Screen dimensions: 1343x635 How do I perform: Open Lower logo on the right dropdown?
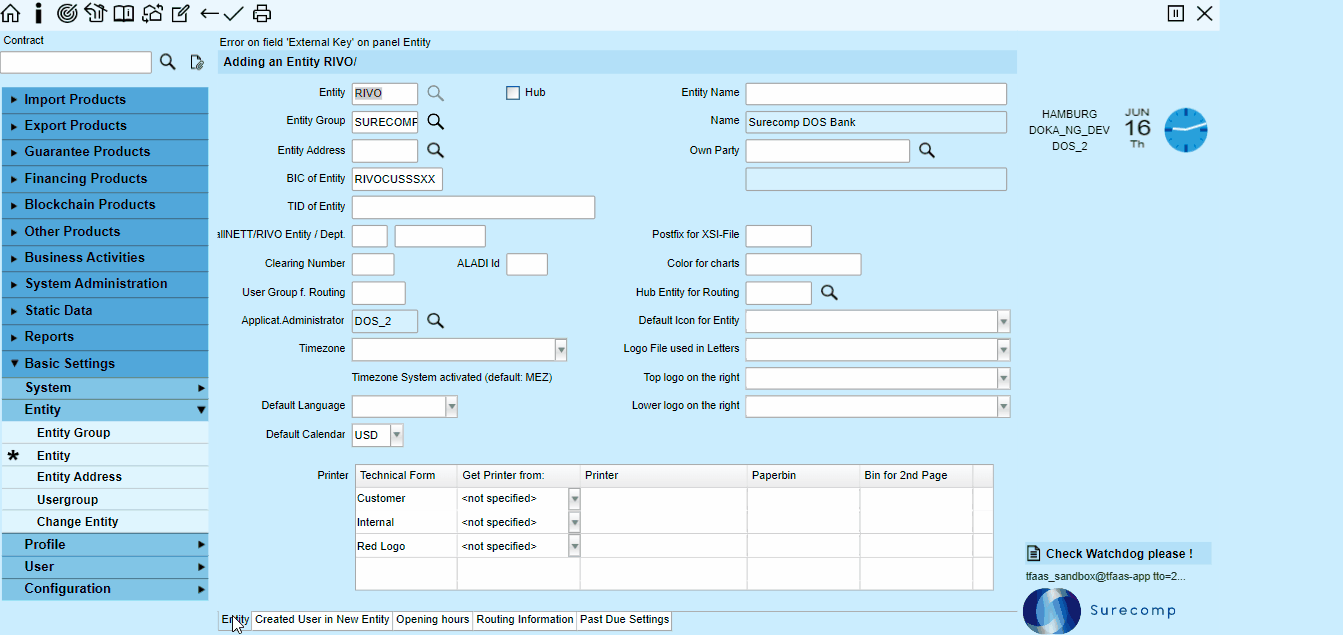point(1004,406)
